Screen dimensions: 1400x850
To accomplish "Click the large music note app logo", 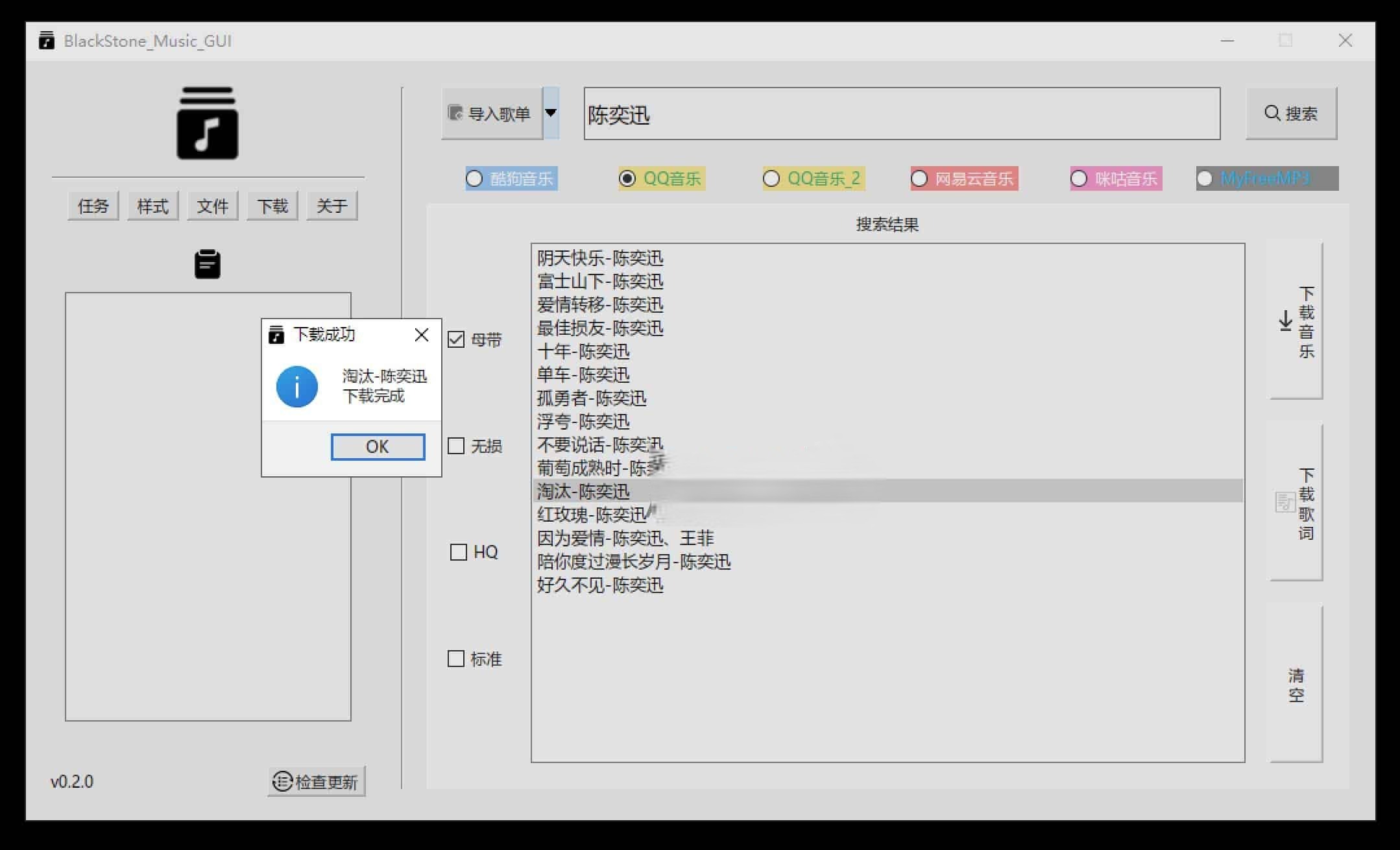I will pos(208,123).
